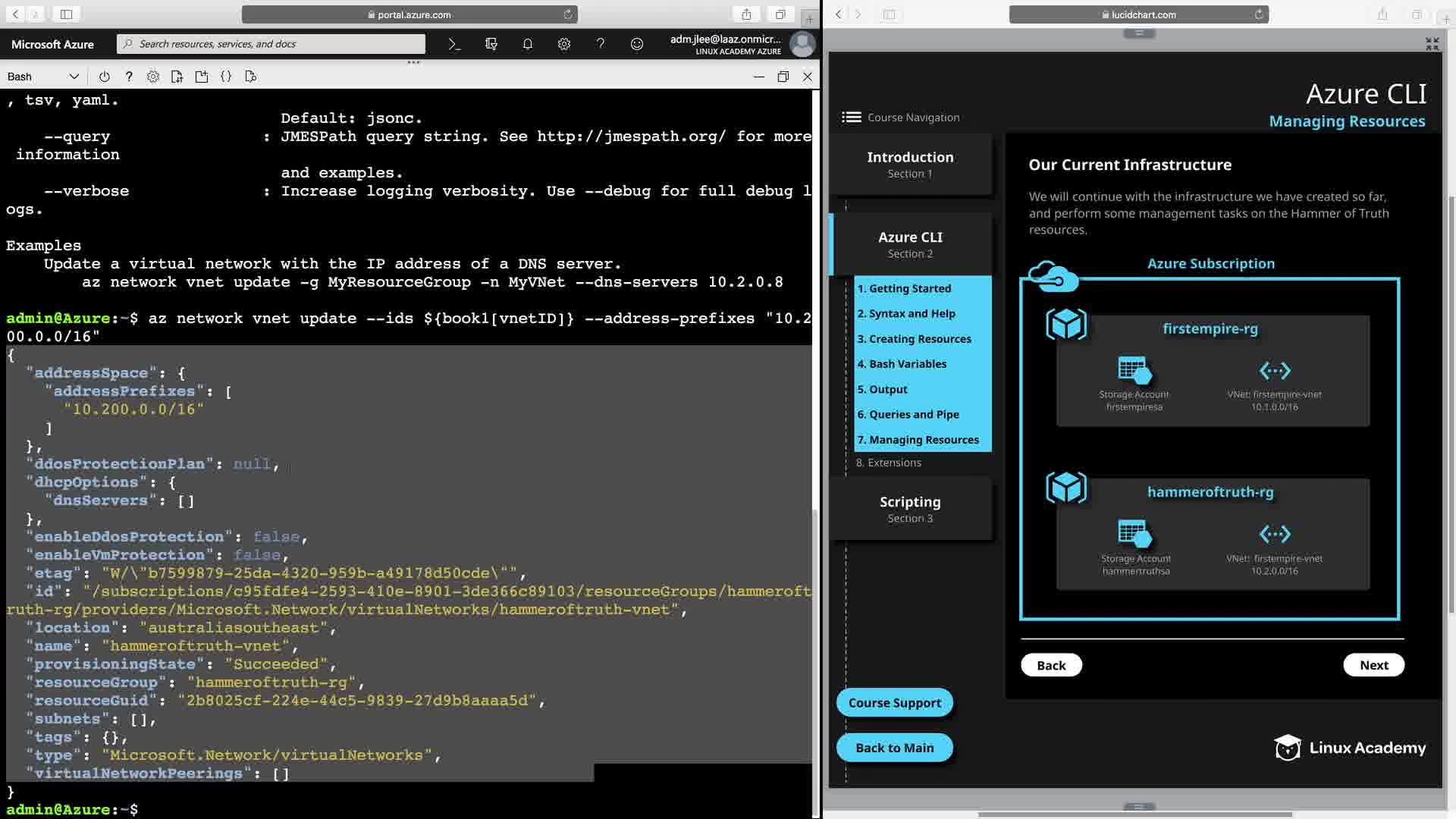This screenshot has height=819, width=1456.
Task: Click the Next button
Action: 1373,665
